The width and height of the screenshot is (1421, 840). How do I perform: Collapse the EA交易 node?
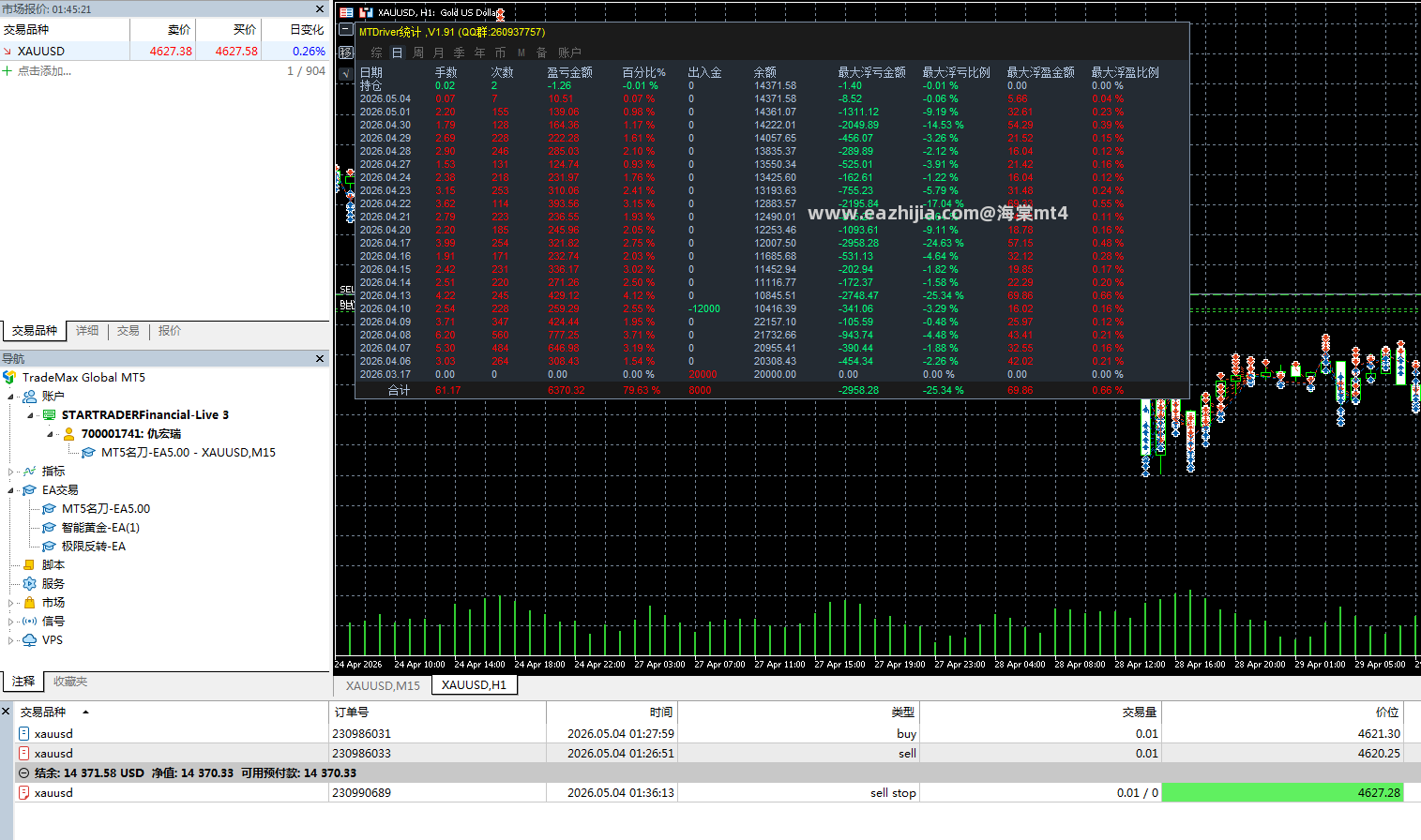coord(11,490)
